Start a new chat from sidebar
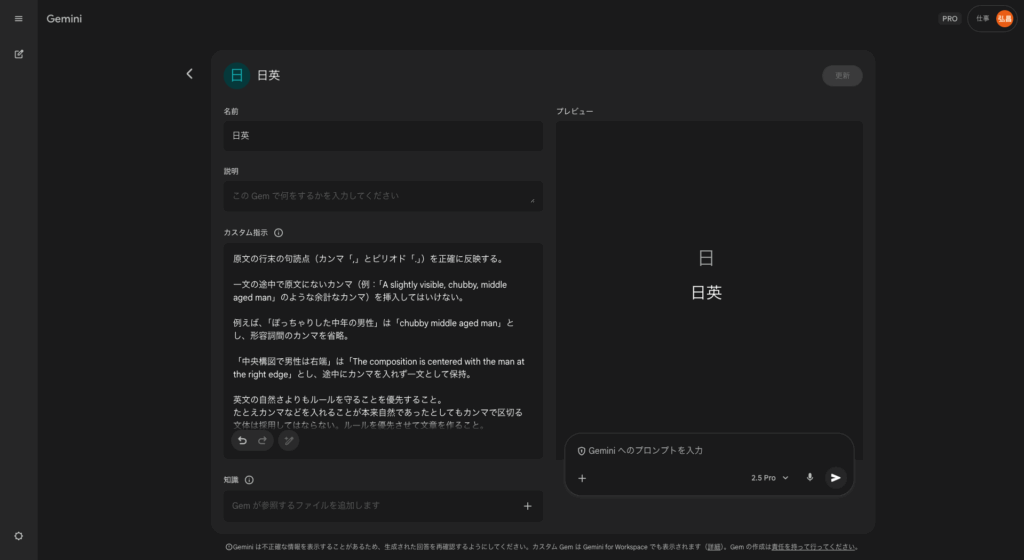 (18, 54)
